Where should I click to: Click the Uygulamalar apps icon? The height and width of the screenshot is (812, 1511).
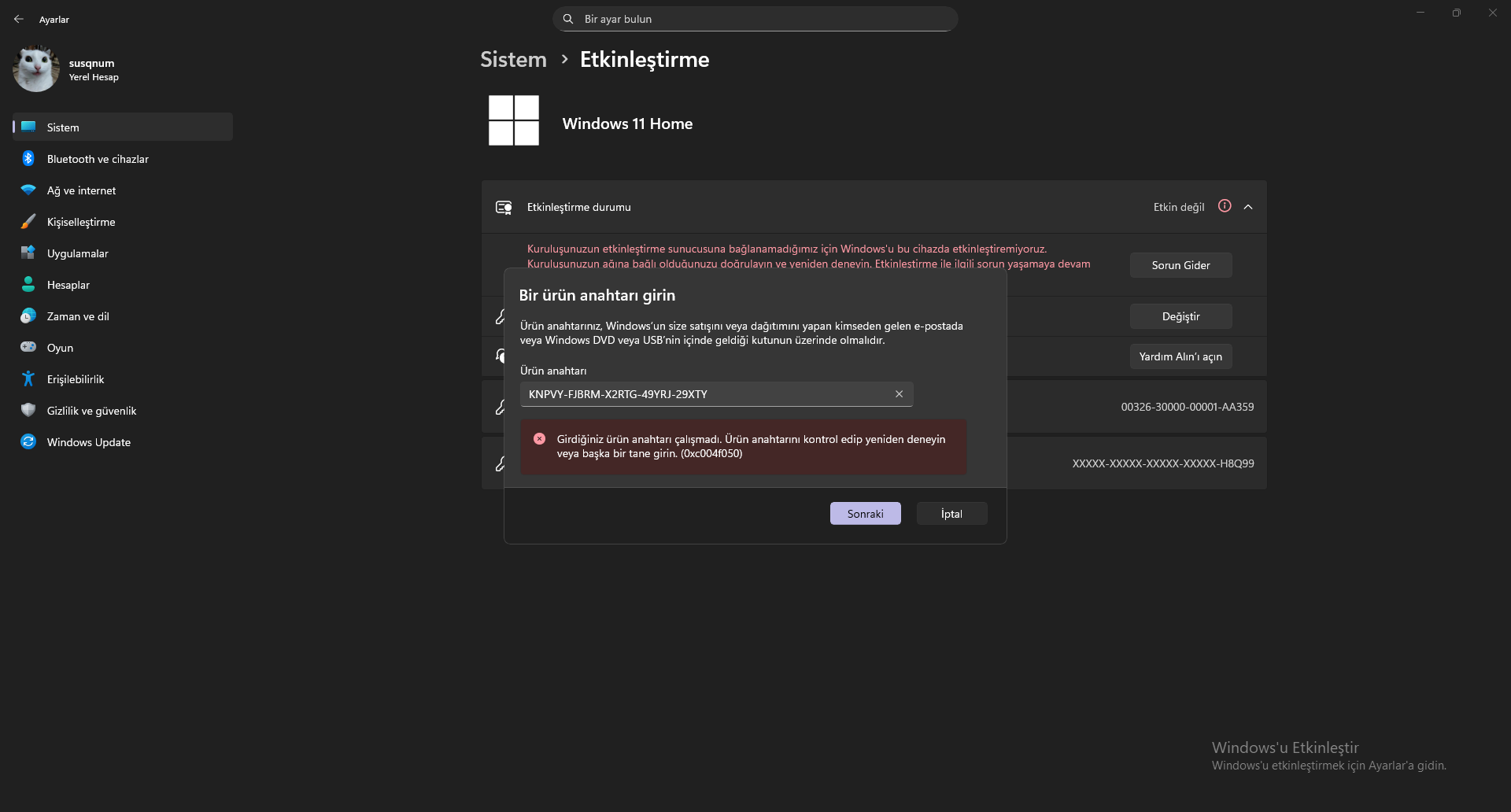coord(28,253)
